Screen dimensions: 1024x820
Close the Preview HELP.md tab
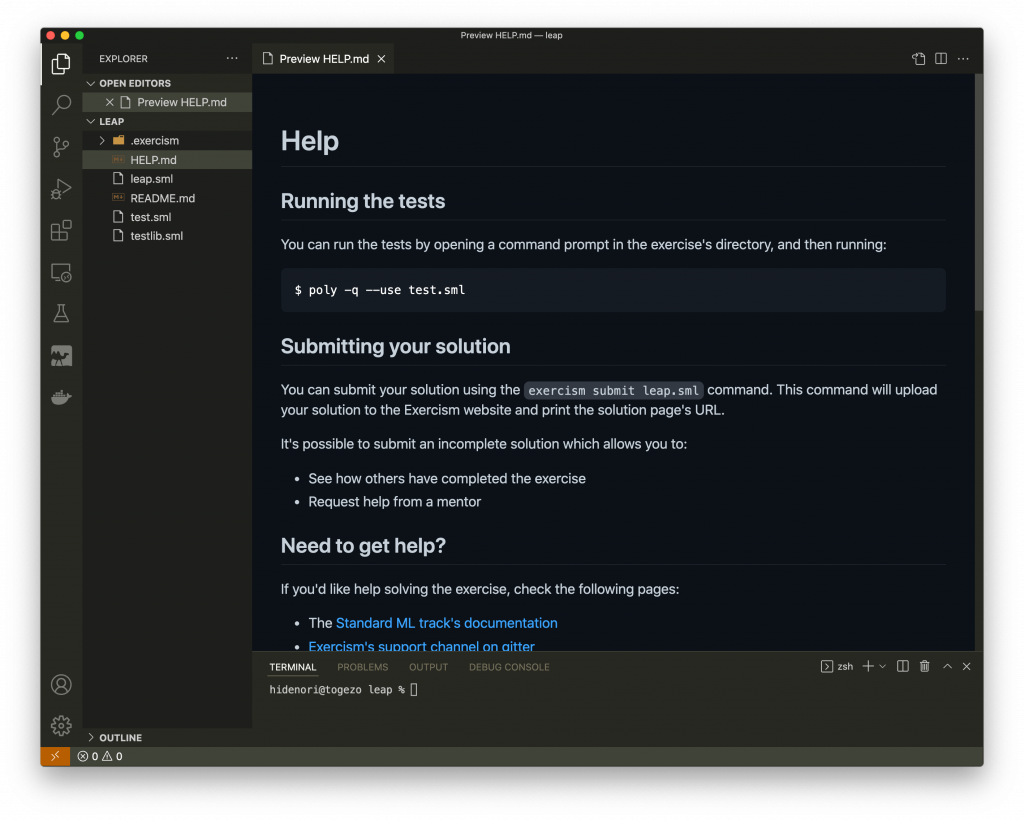pyautogui.click(x=381, y=59)
